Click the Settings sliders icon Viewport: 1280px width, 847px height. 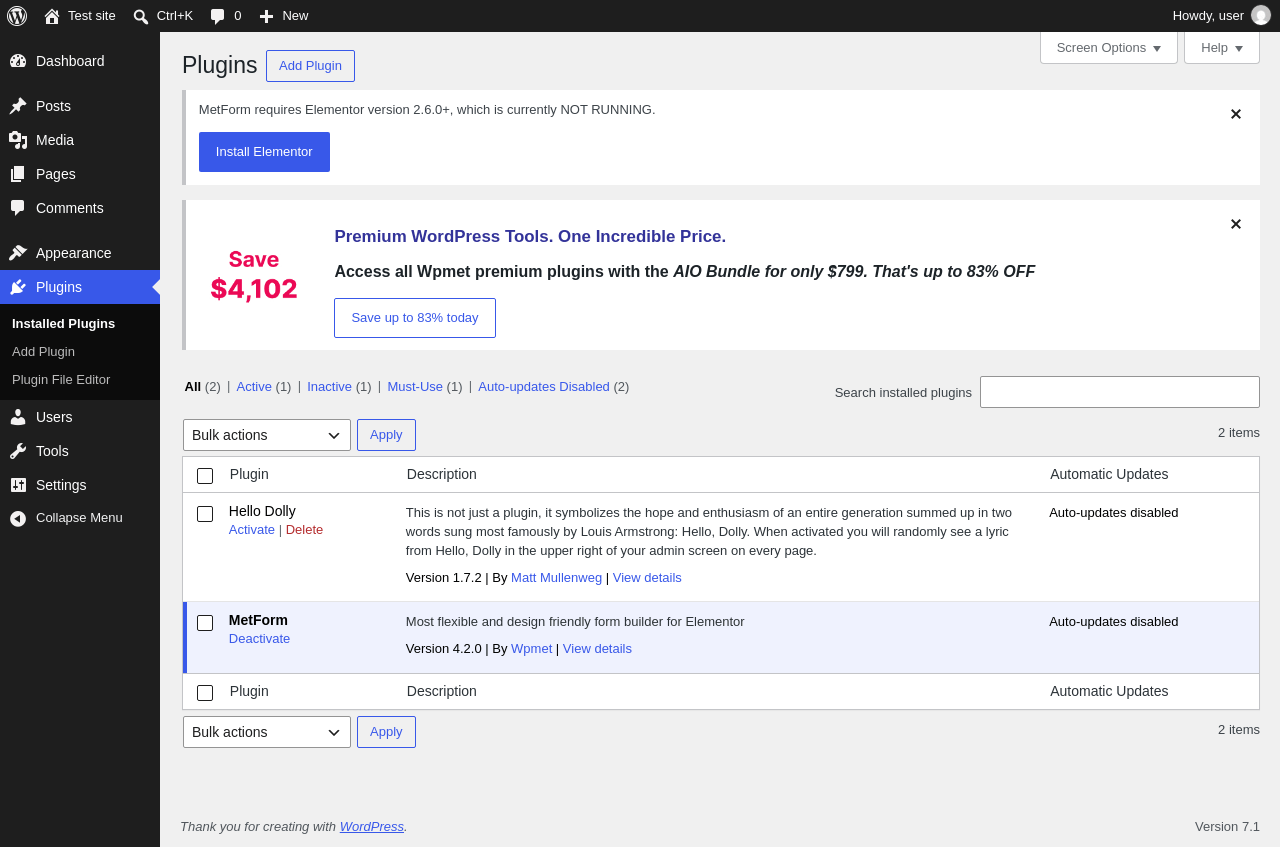coord(18,485)
